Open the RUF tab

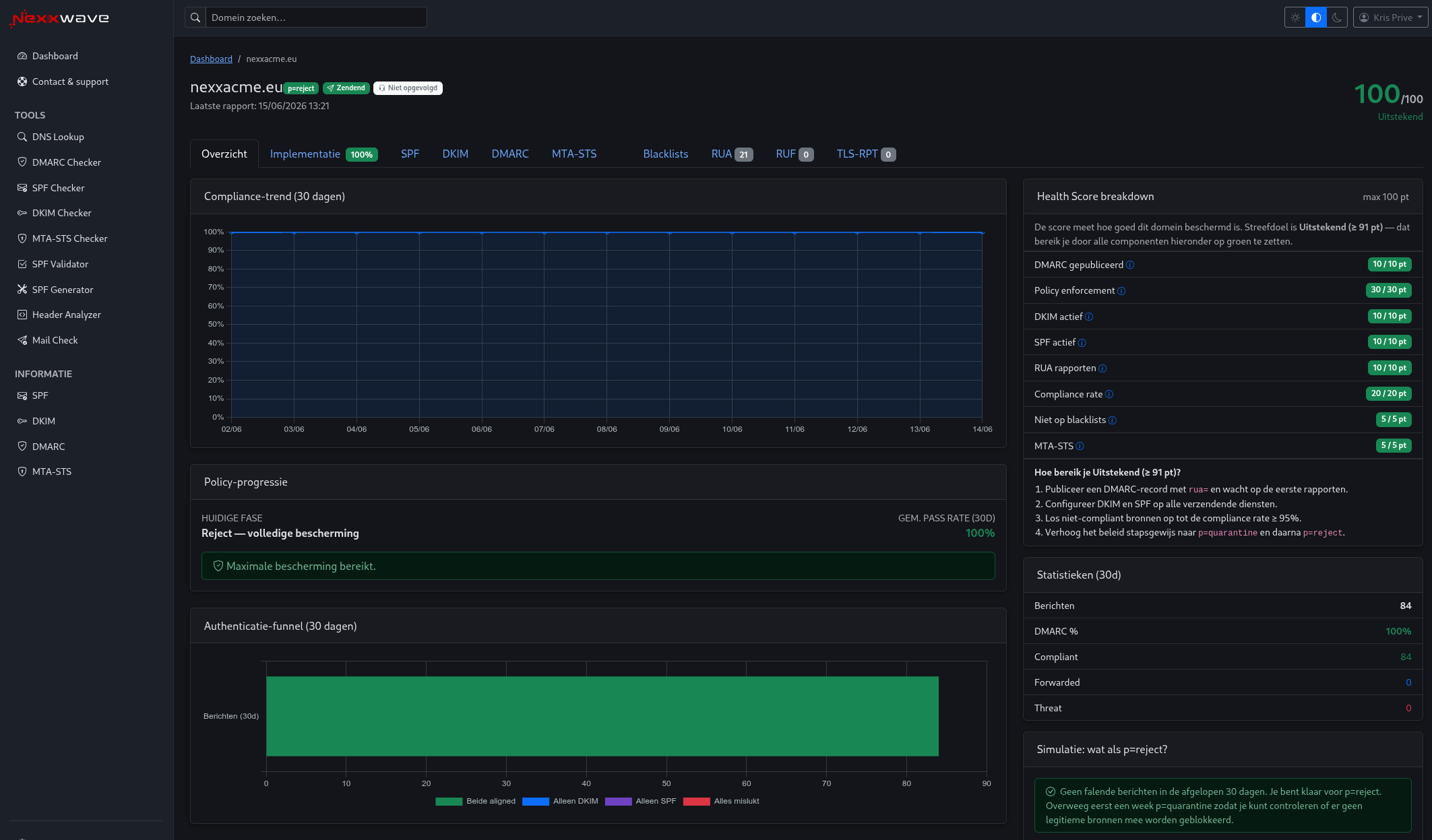point(795,154)
